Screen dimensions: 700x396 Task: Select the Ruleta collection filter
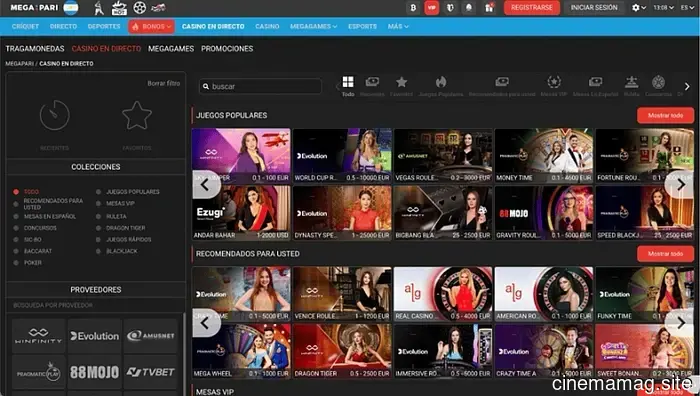(111, 217)
